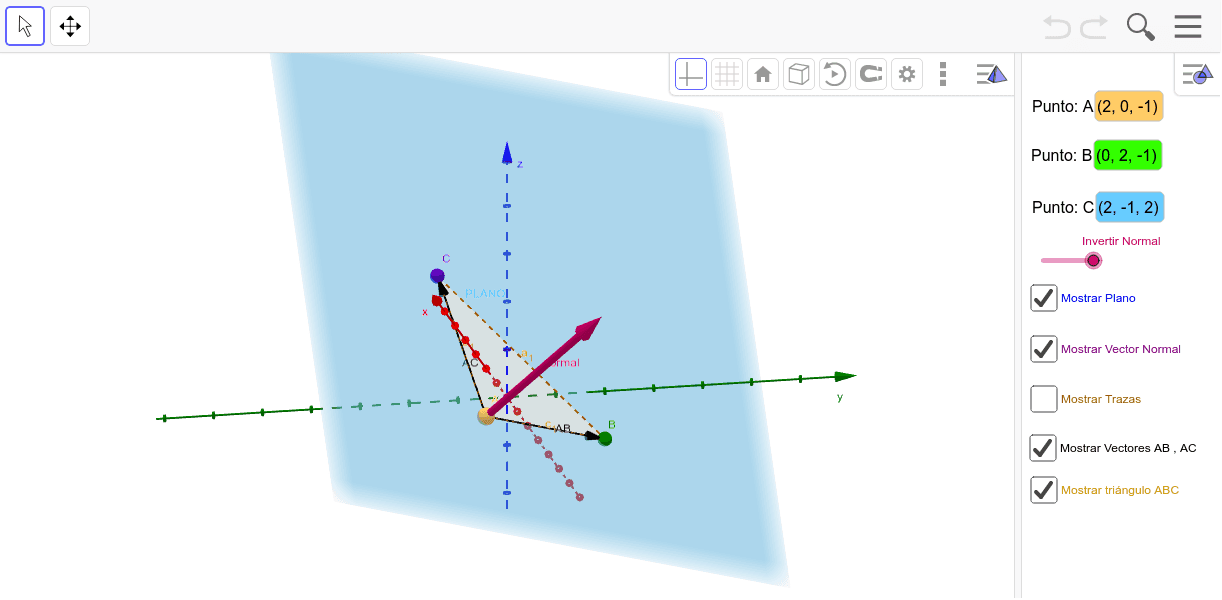Enable Mostrar Trazas checkbox

[1044, 399]
